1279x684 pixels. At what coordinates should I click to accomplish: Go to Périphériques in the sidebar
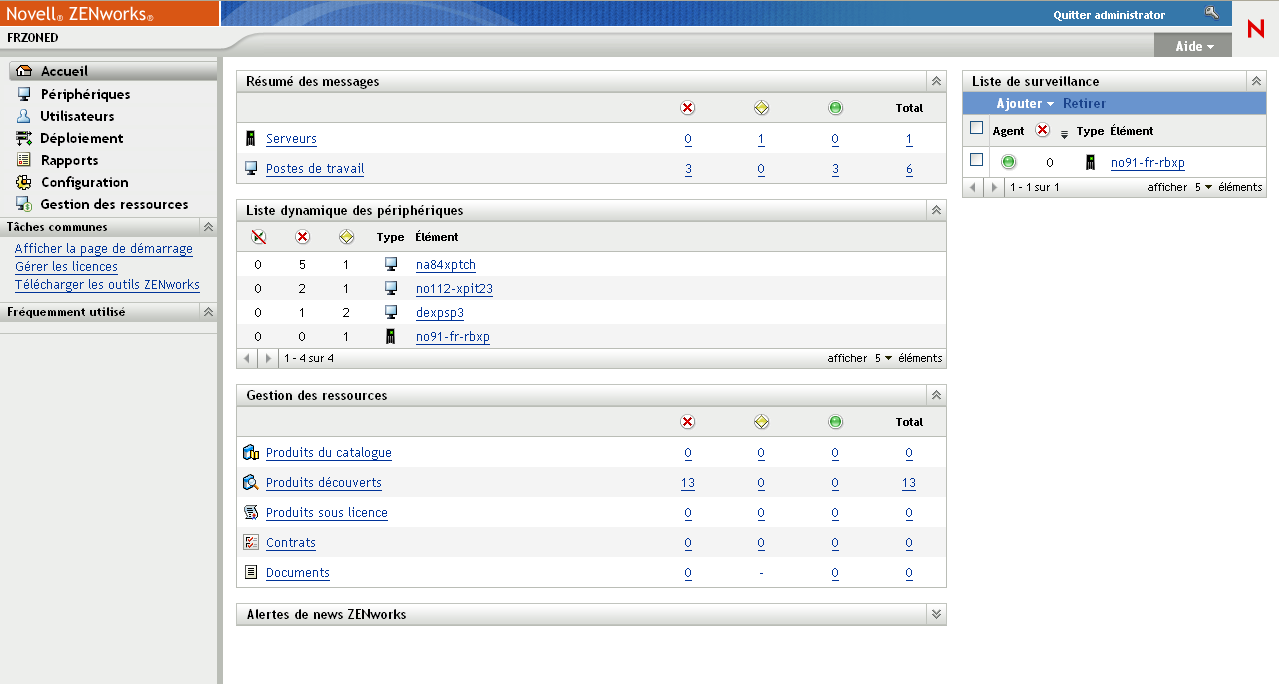click(85, 94)
